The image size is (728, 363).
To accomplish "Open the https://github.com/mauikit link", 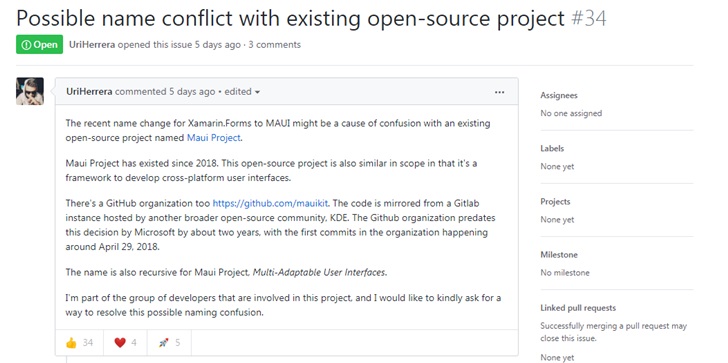I will [x=271, y=203].
